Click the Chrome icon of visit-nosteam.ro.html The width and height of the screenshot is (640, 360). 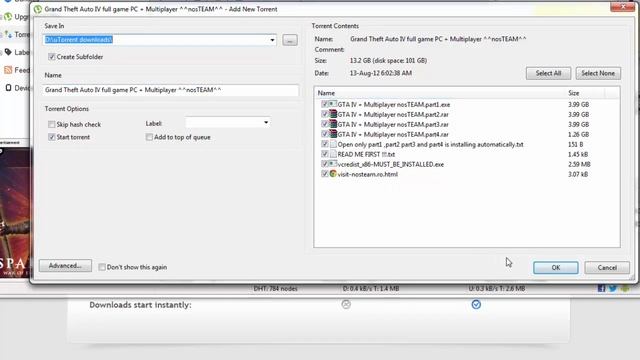333,174
